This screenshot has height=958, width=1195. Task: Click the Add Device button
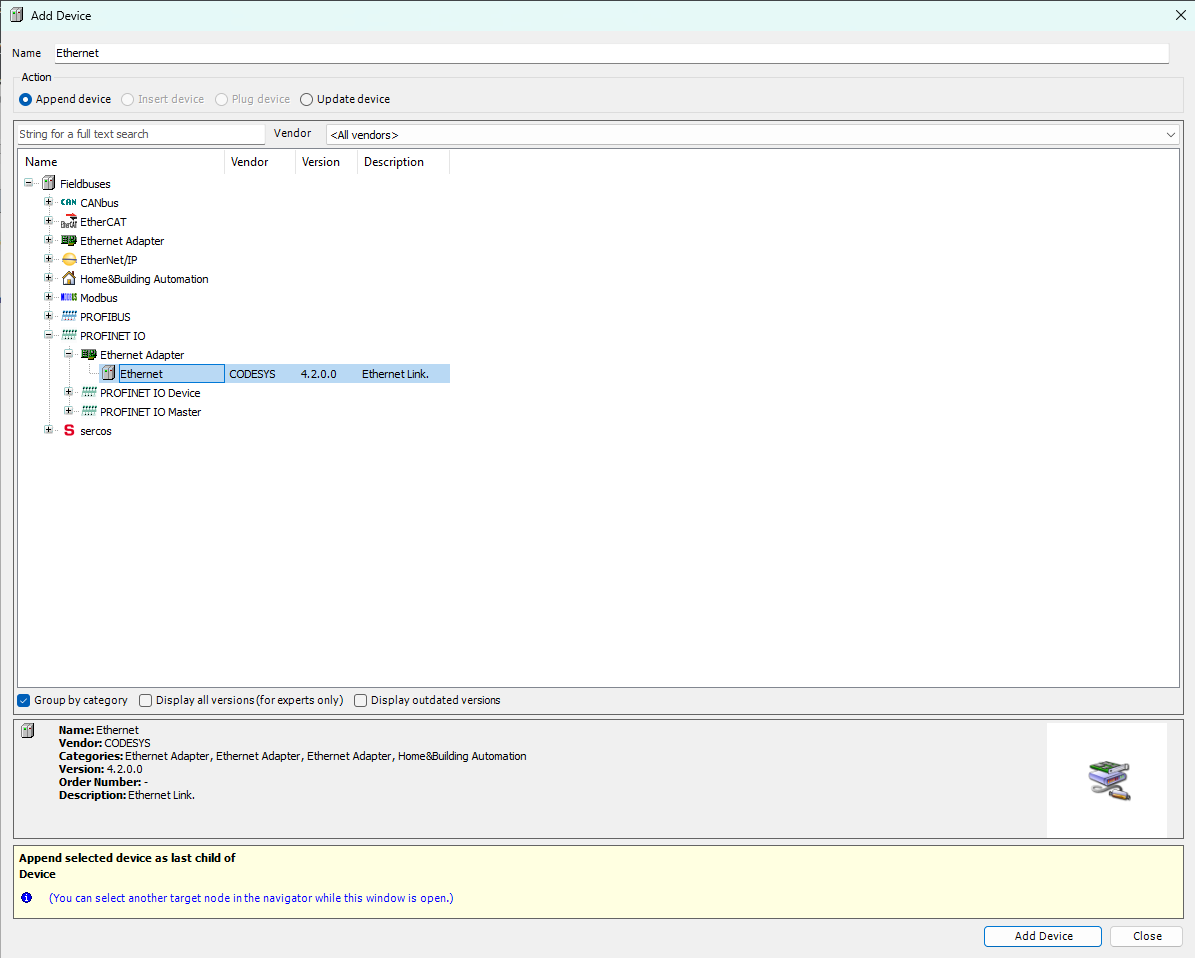[x=1042, y=936]
